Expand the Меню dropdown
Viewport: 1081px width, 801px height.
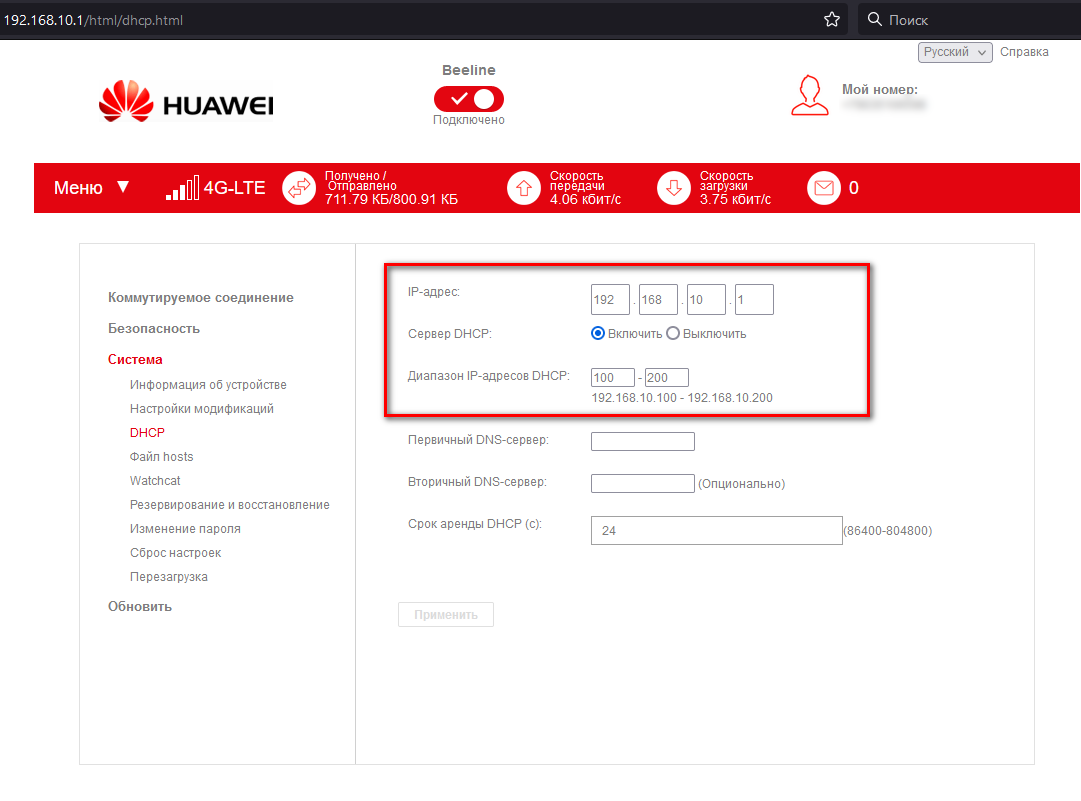(x=91, y=188)
